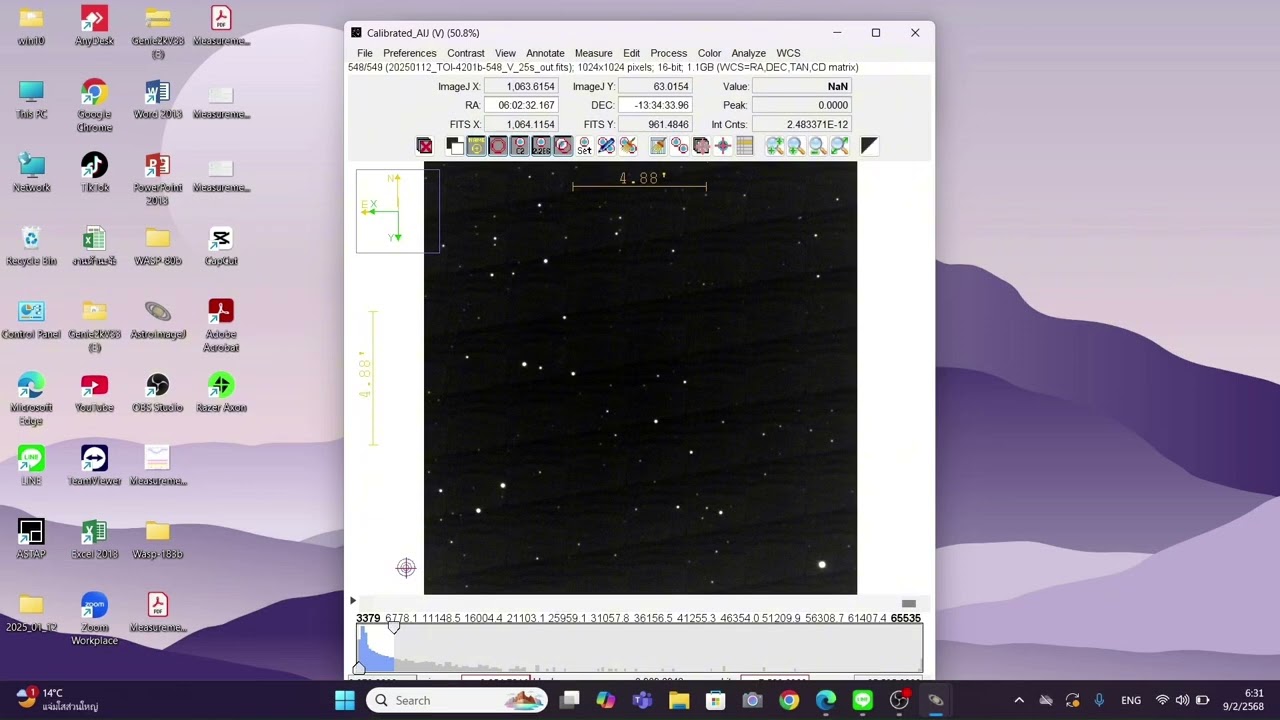Image resolution: width=1280 pixels, height=720 pixels.
Task: Toggle the 2.2E6 source counts display
Action: pyautogui.click(x=541, y=146)
